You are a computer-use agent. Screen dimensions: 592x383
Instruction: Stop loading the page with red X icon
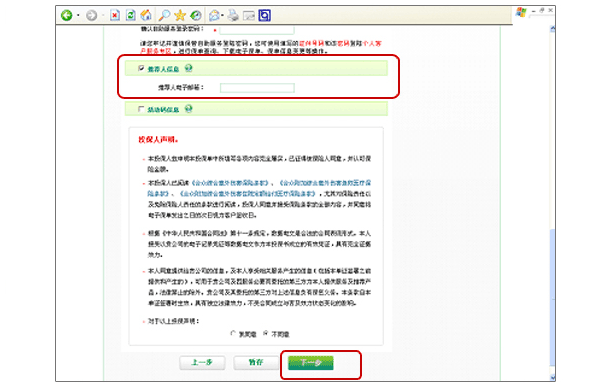pos(115,15)
